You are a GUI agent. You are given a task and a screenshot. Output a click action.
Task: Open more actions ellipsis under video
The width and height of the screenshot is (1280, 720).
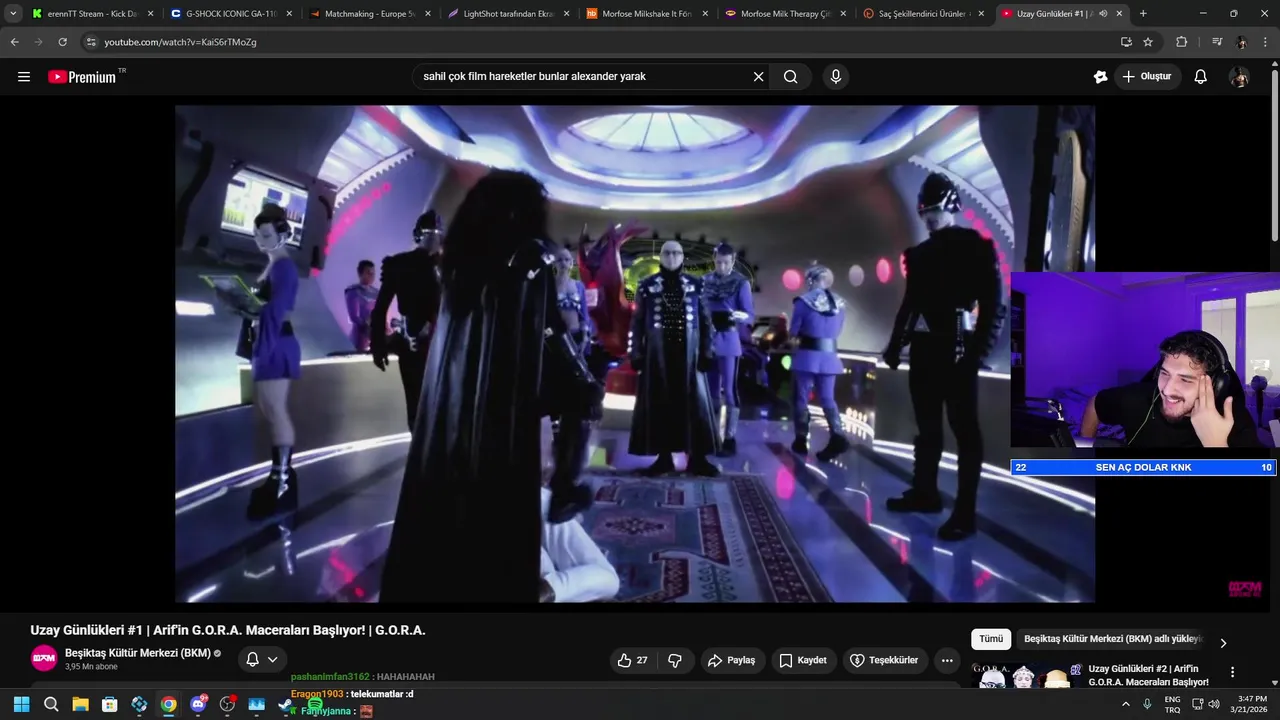coord(947,660)
